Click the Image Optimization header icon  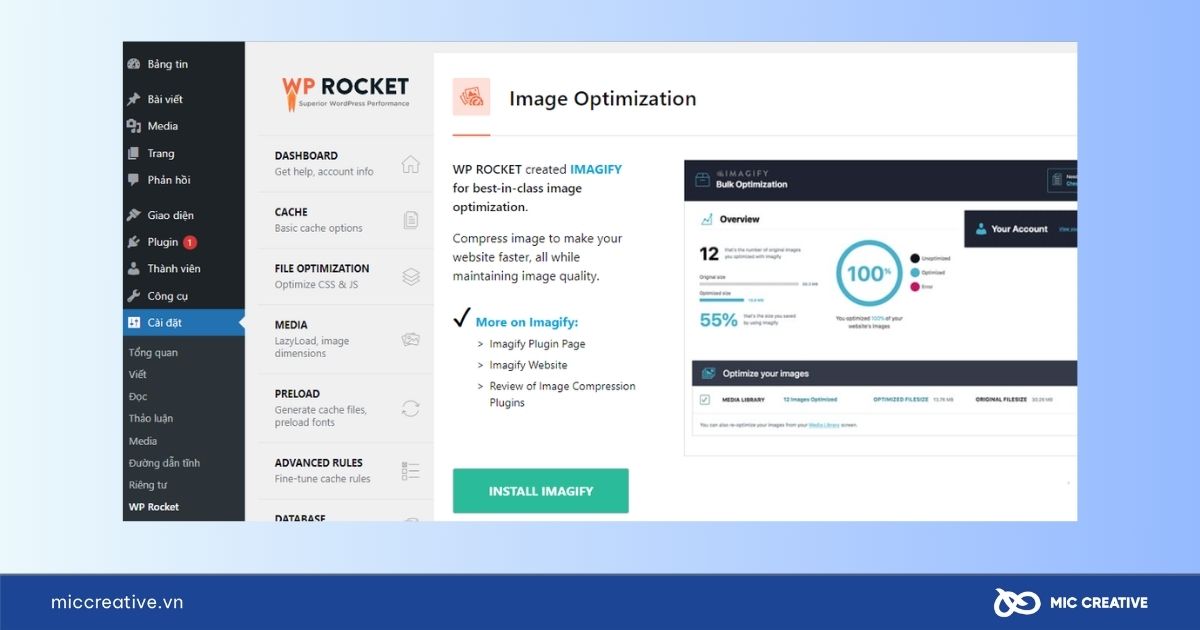[471, 98]
